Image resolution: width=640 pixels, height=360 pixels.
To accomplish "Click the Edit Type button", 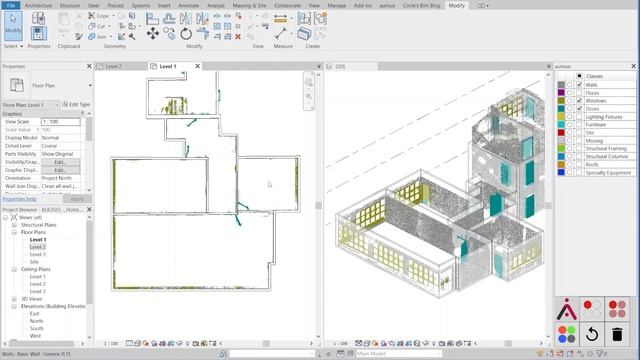I will (x=76, y=104).
